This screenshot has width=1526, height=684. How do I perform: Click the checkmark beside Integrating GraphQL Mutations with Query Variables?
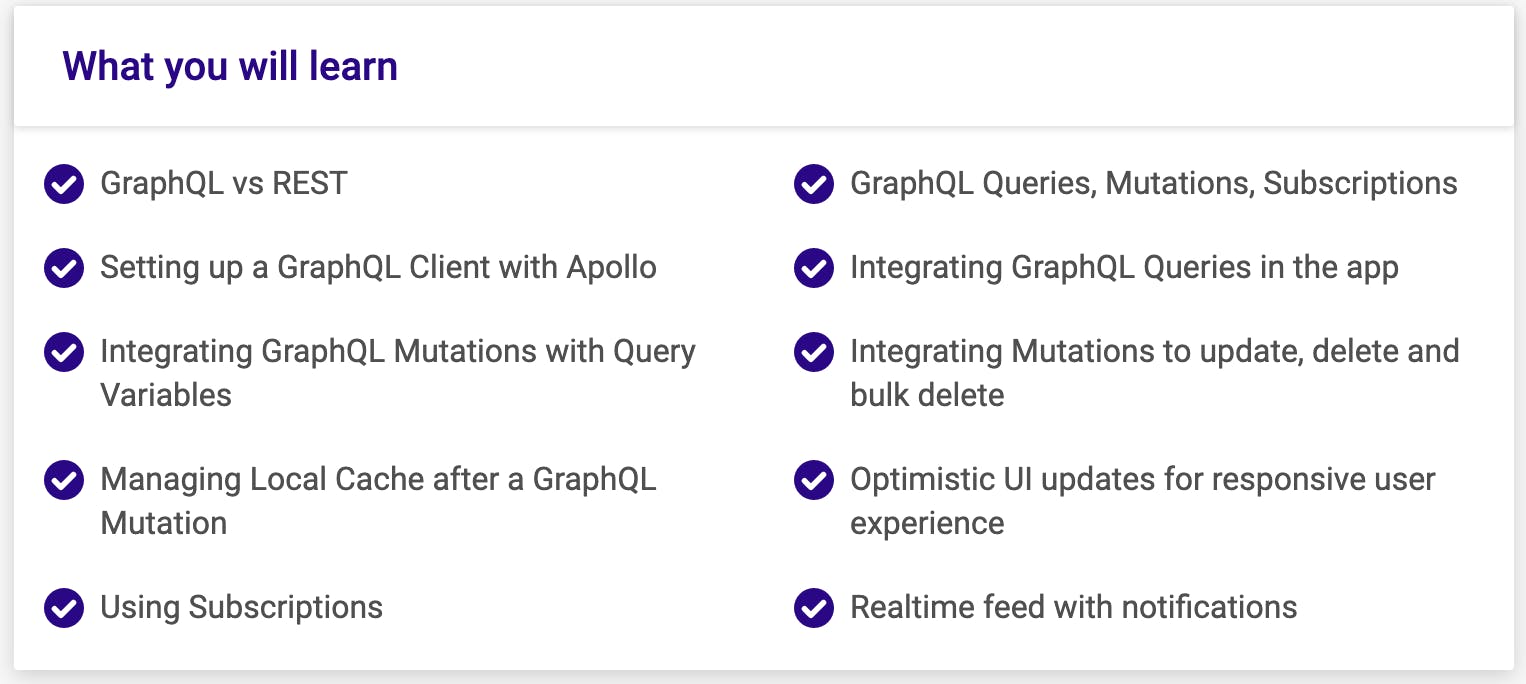point(64,352)
